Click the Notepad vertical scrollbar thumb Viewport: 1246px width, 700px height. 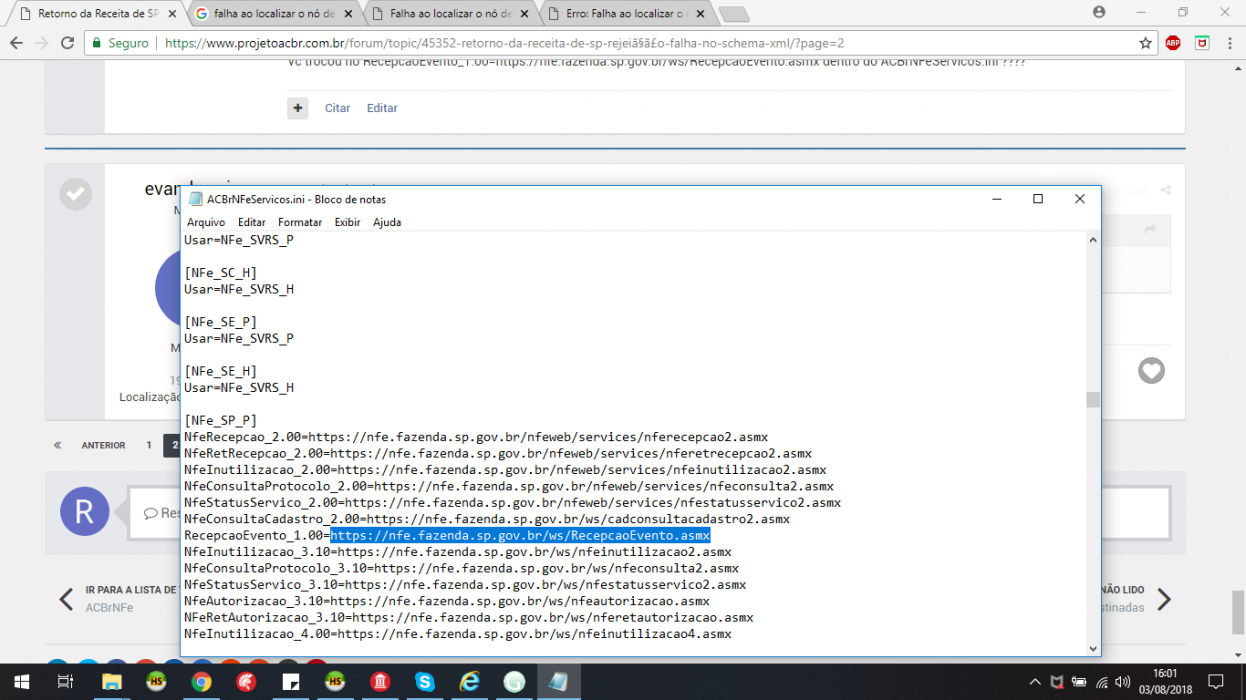[1093, 400]
